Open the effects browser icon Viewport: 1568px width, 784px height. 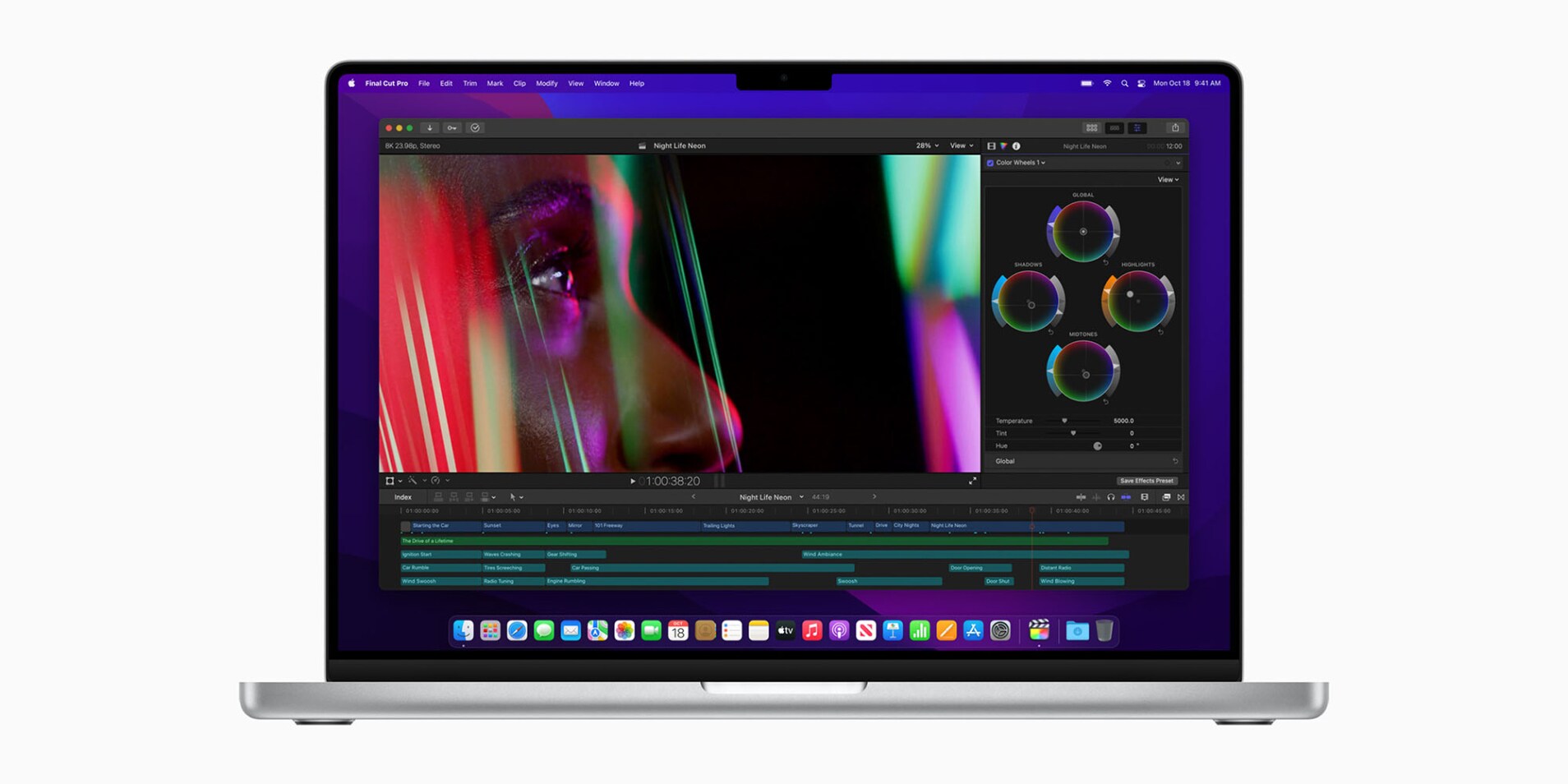1166,497
